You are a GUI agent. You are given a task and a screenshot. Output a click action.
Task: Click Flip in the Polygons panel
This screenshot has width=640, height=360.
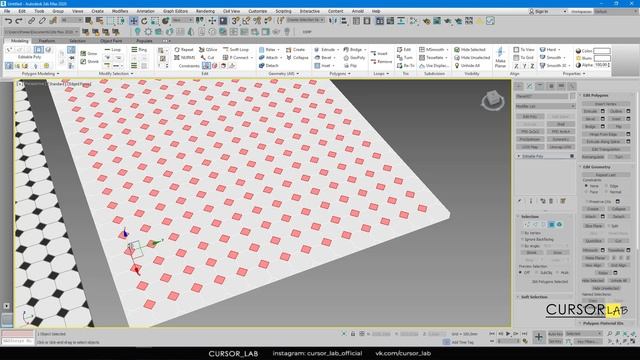[350, 65]
